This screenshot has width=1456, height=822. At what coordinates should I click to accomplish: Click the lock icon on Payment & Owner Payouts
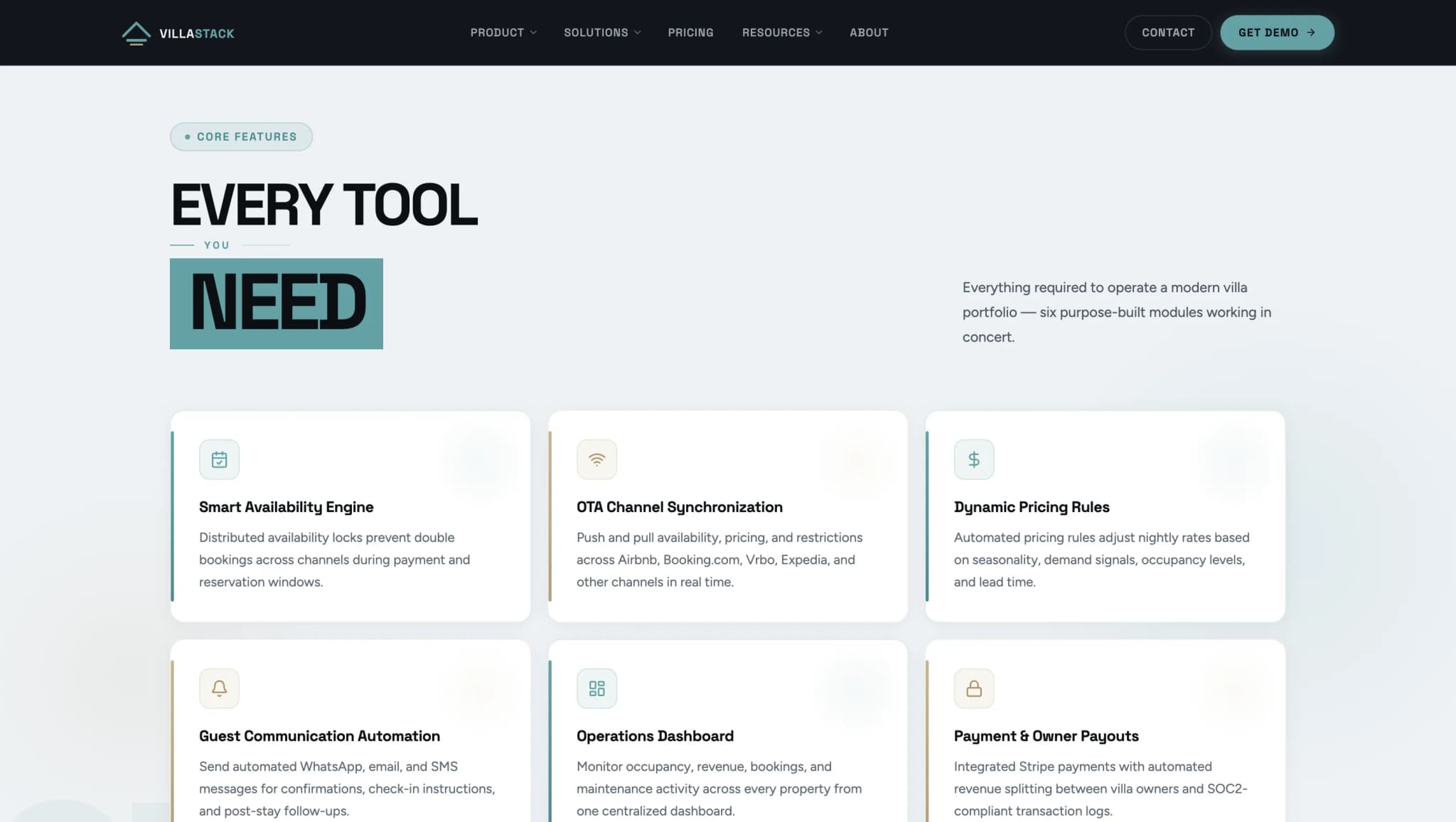pos(974,688)
